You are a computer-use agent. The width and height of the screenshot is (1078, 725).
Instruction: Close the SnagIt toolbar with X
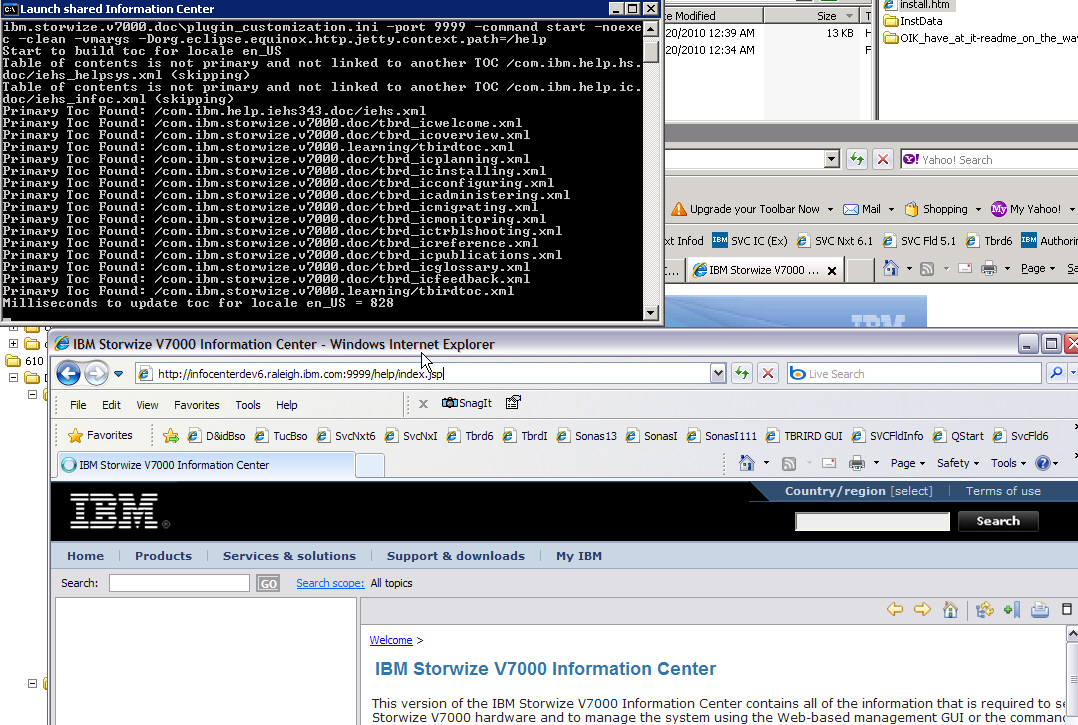pos(424,404)
